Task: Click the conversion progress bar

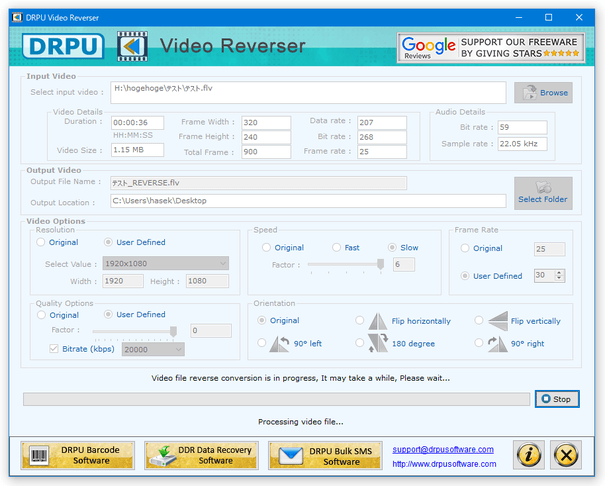Action: click(276, 400)
